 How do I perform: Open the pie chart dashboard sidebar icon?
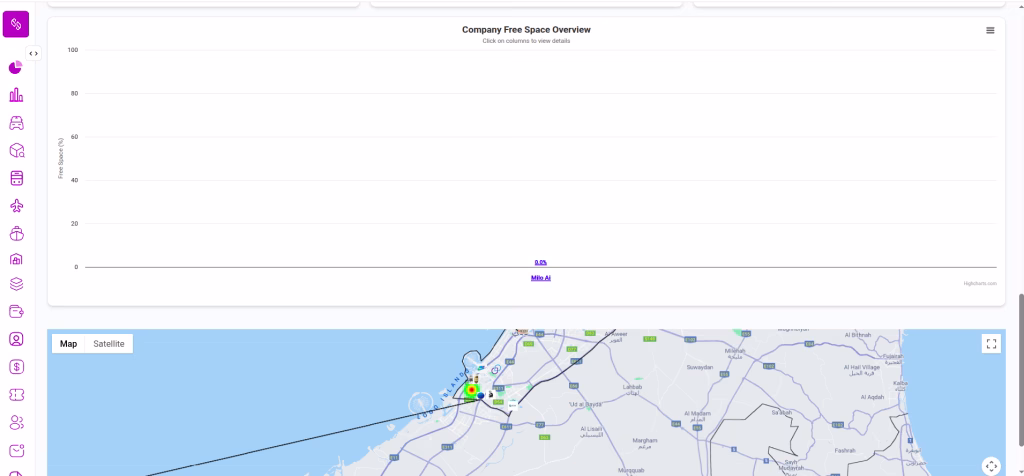point(16,67)
